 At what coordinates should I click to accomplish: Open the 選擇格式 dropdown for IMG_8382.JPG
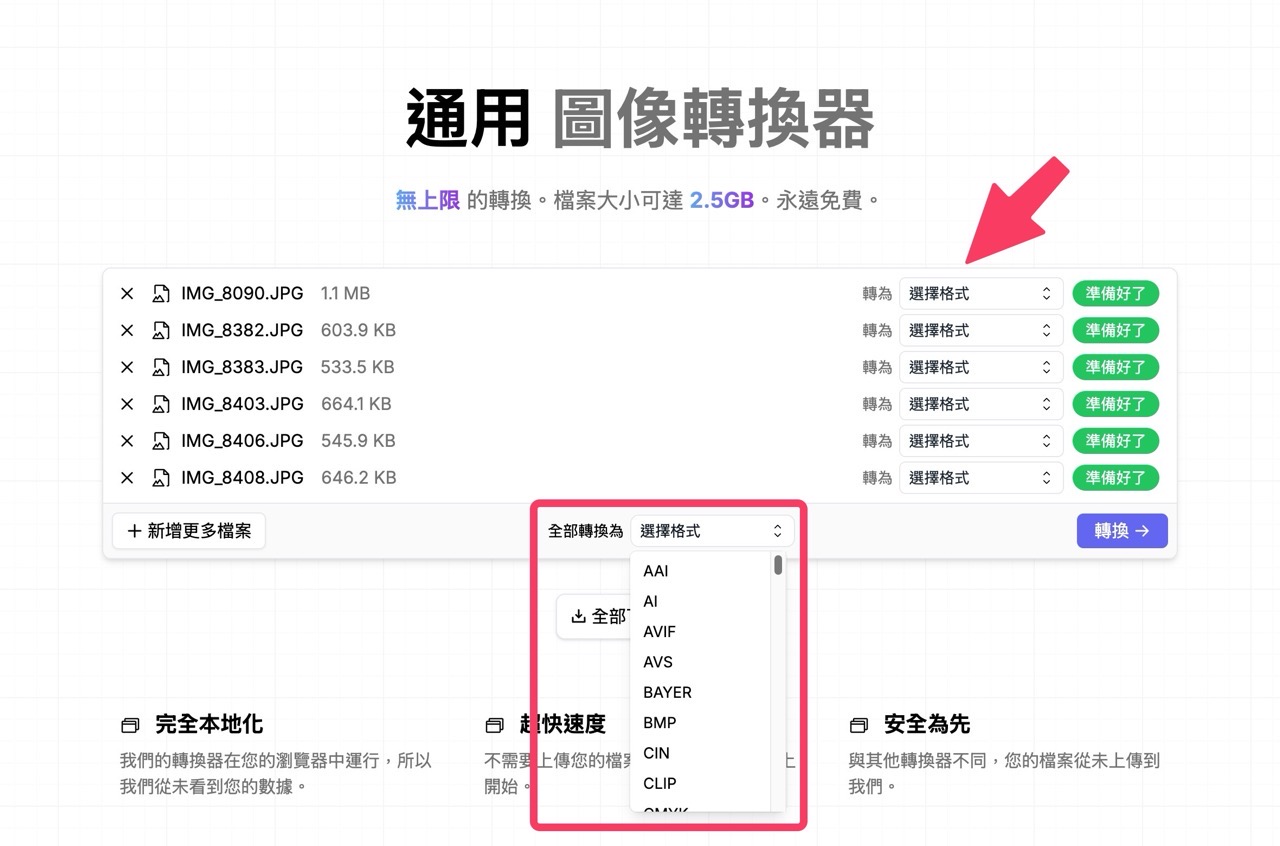click(x=981, y=331)
